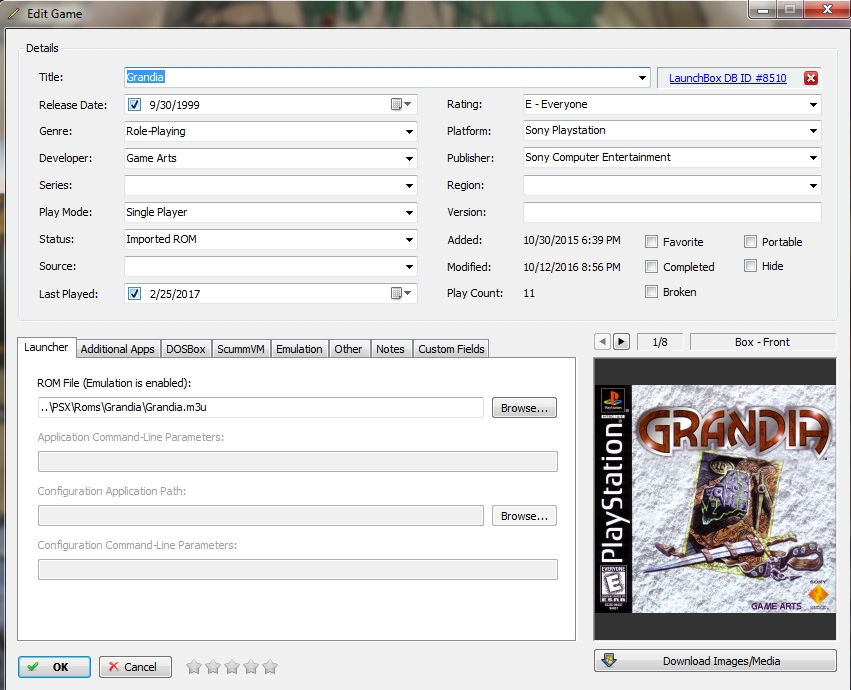Click the Play Count value 11
This screenshot has width=851, height=690.
pos(529,293)
